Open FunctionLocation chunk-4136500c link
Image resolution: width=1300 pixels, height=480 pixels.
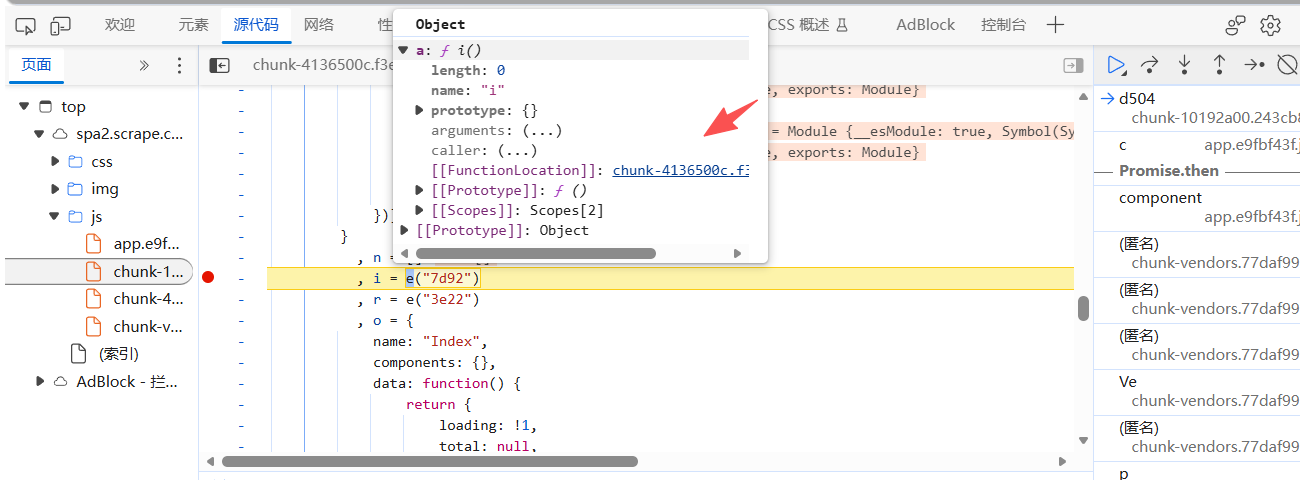coord(681,170)
